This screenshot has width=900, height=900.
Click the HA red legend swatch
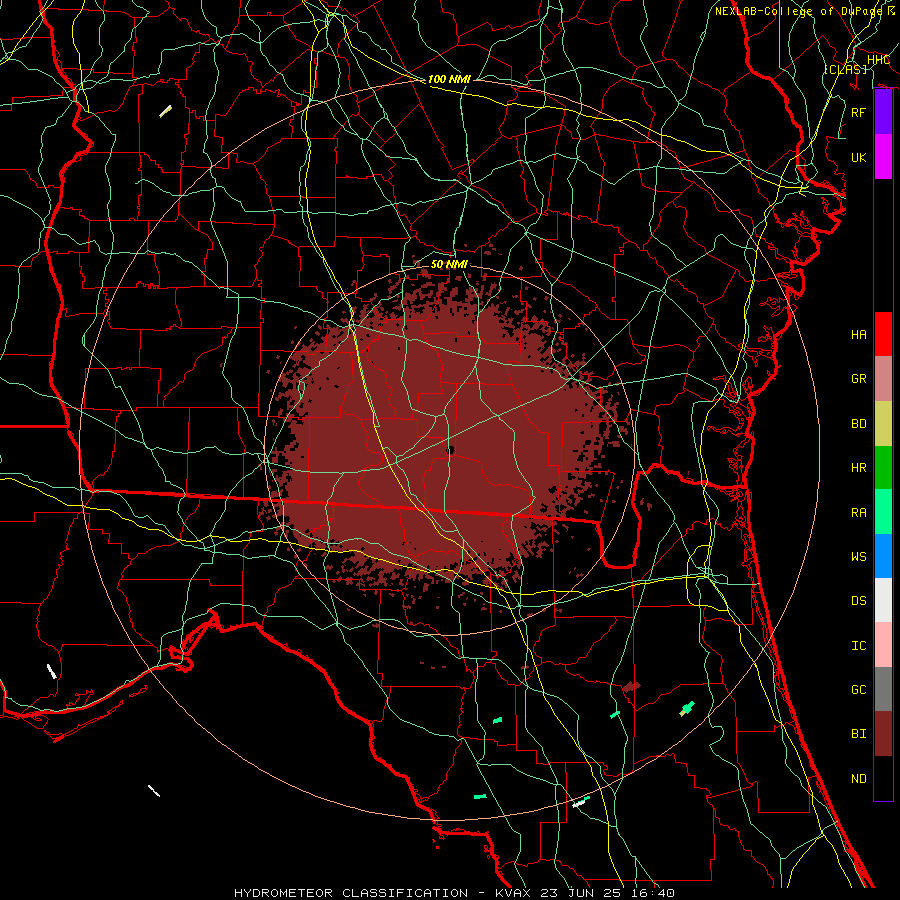pos(883,334)
